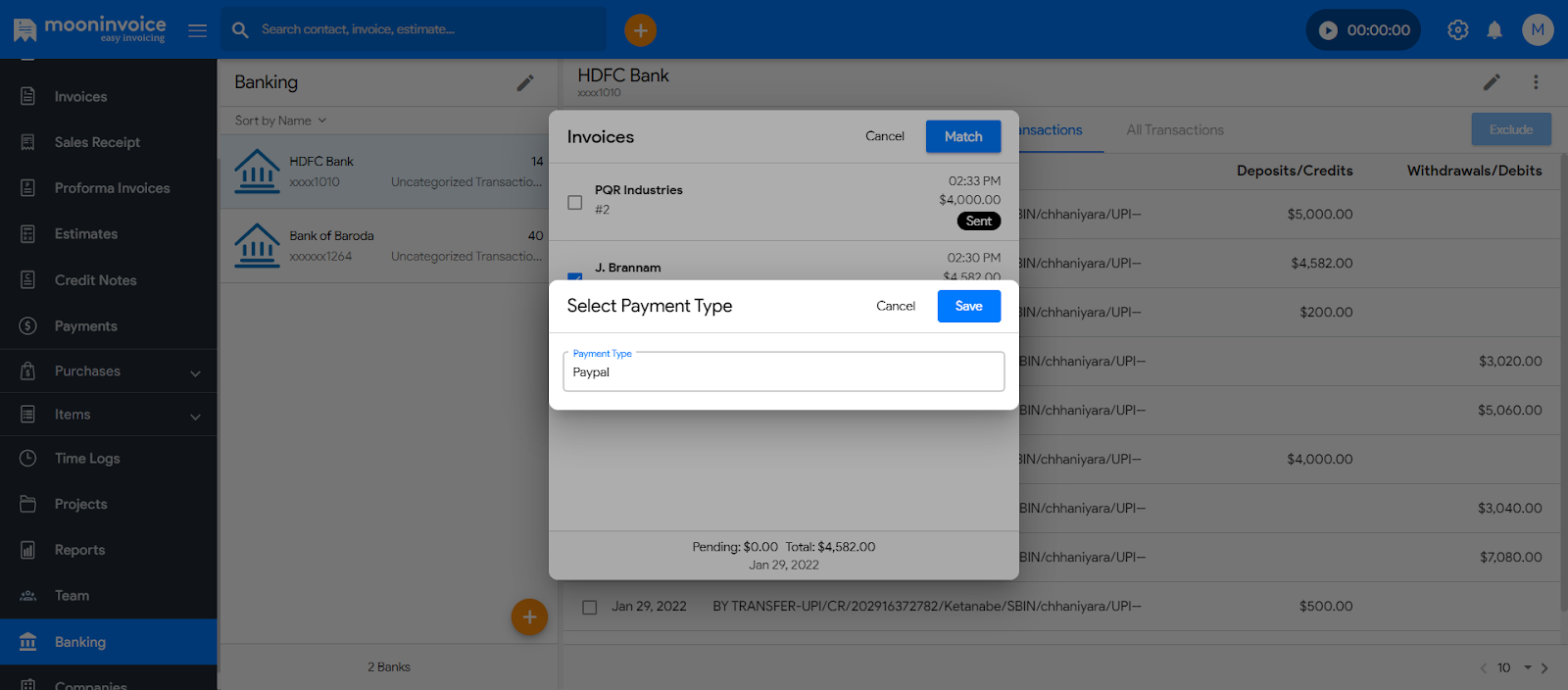Select the Bank of Baroda account row
This screenshot has width=1568, height=690.
coord(388,246)
